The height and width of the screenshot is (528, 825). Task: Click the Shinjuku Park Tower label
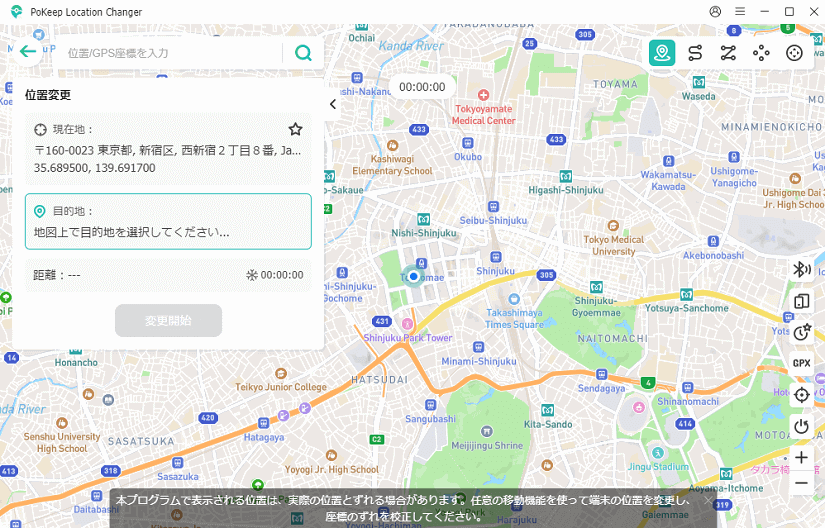pos(408,338)
